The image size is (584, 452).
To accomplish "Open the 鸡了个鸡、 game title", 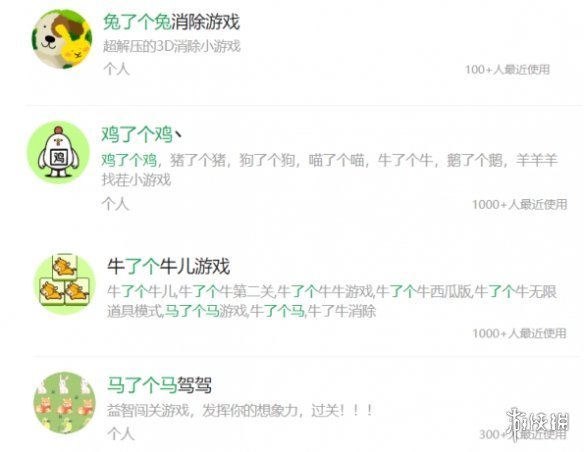I will pos(142,134).
